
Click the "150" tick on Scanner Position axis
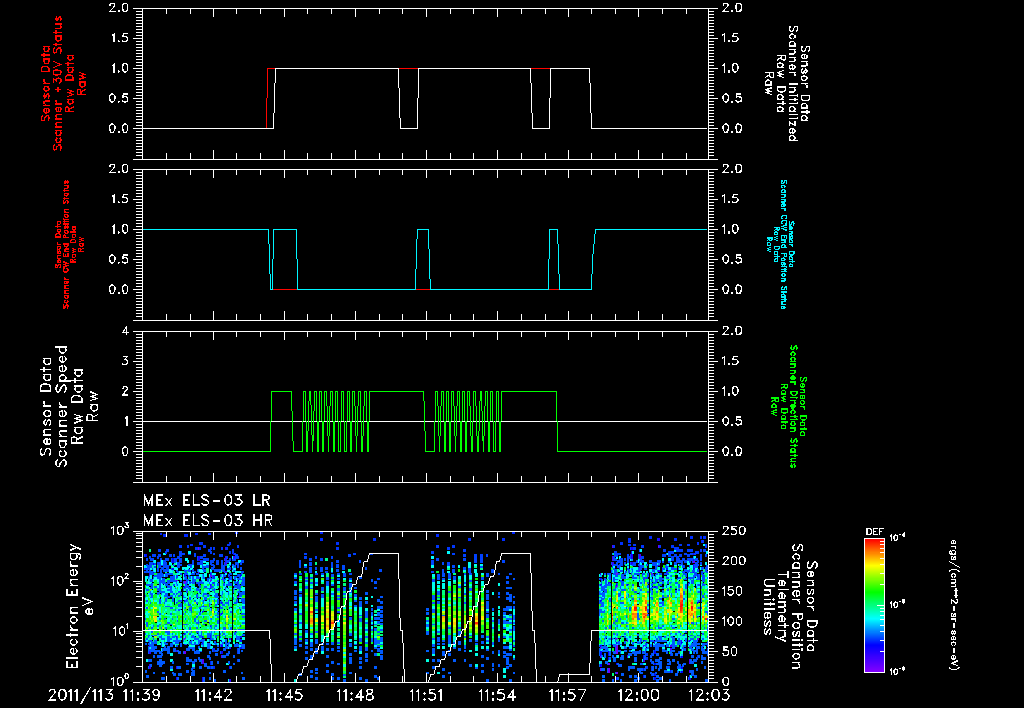coord(731,591)
